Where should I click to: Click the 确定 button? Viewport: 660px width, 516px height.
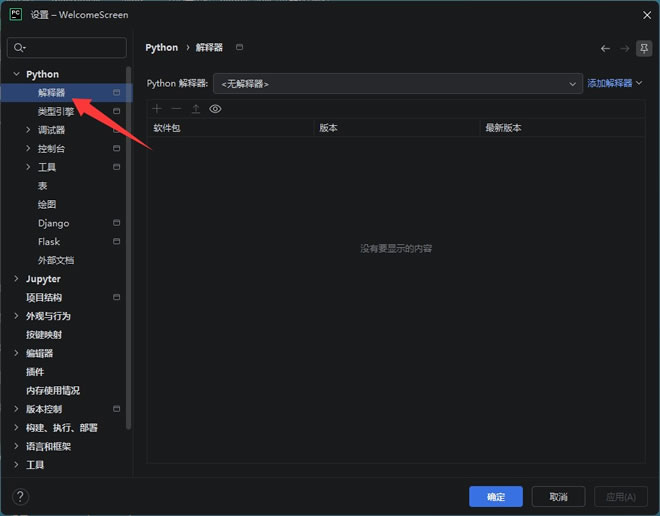496,497
